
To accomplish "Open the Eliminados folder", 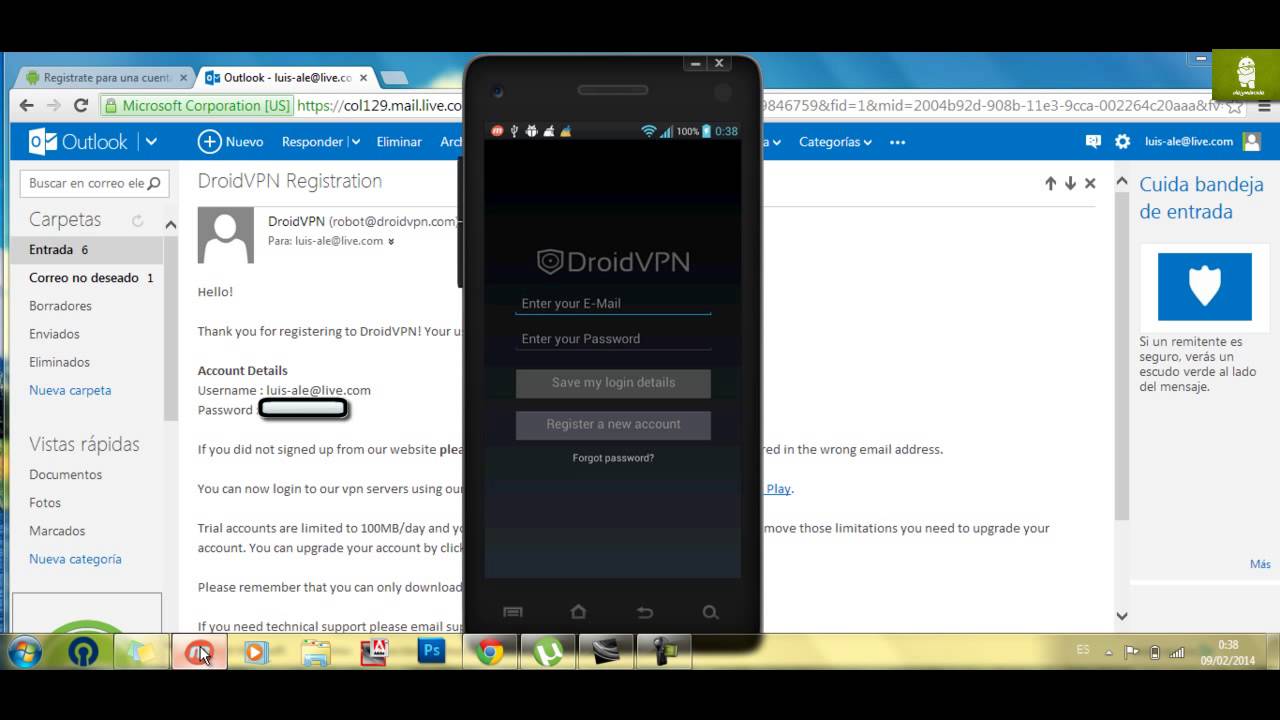I will (x=59, y=362).
